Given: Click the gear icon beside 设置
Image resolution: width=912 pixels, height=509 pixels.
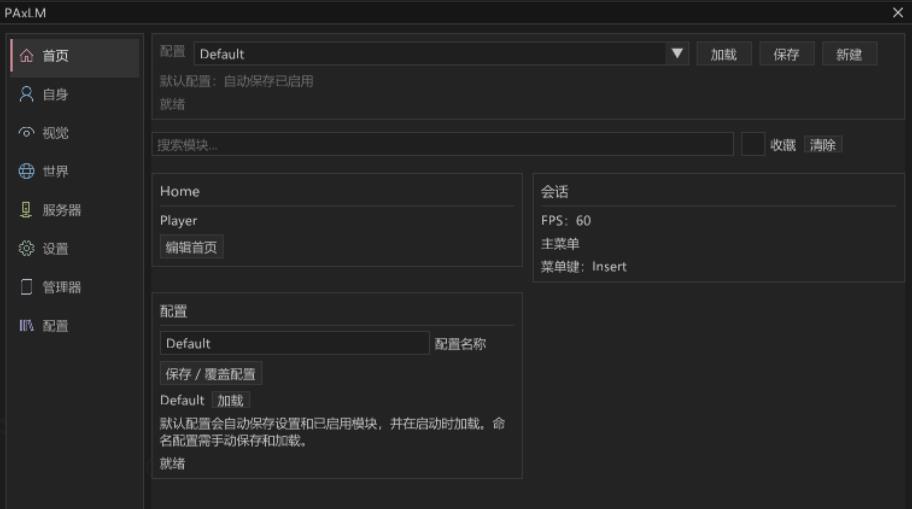Looking at the screenshot, I should pos(26,248).
